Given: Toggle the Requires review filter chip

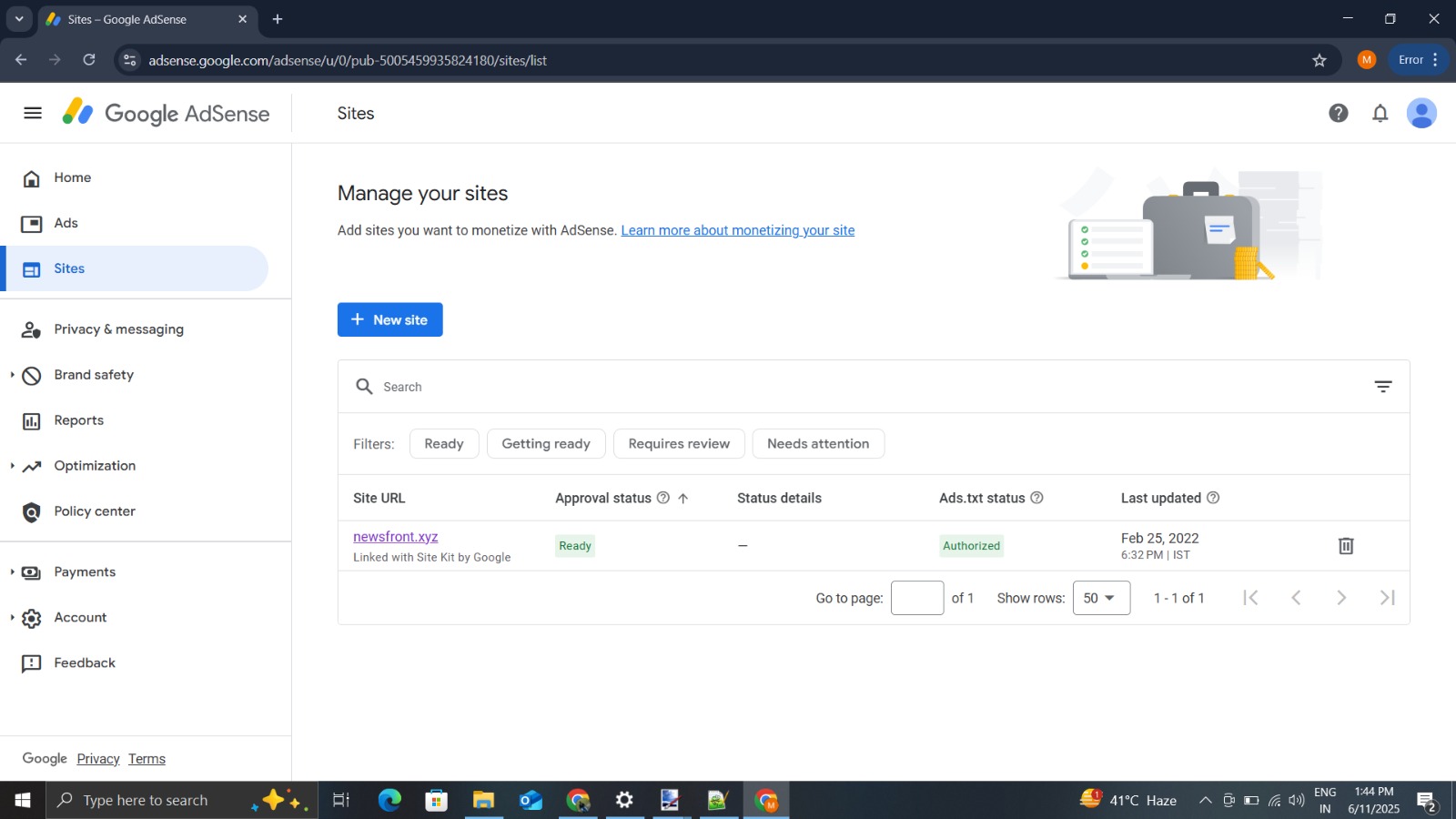Looking at the screenshot, I should point(679,444).
